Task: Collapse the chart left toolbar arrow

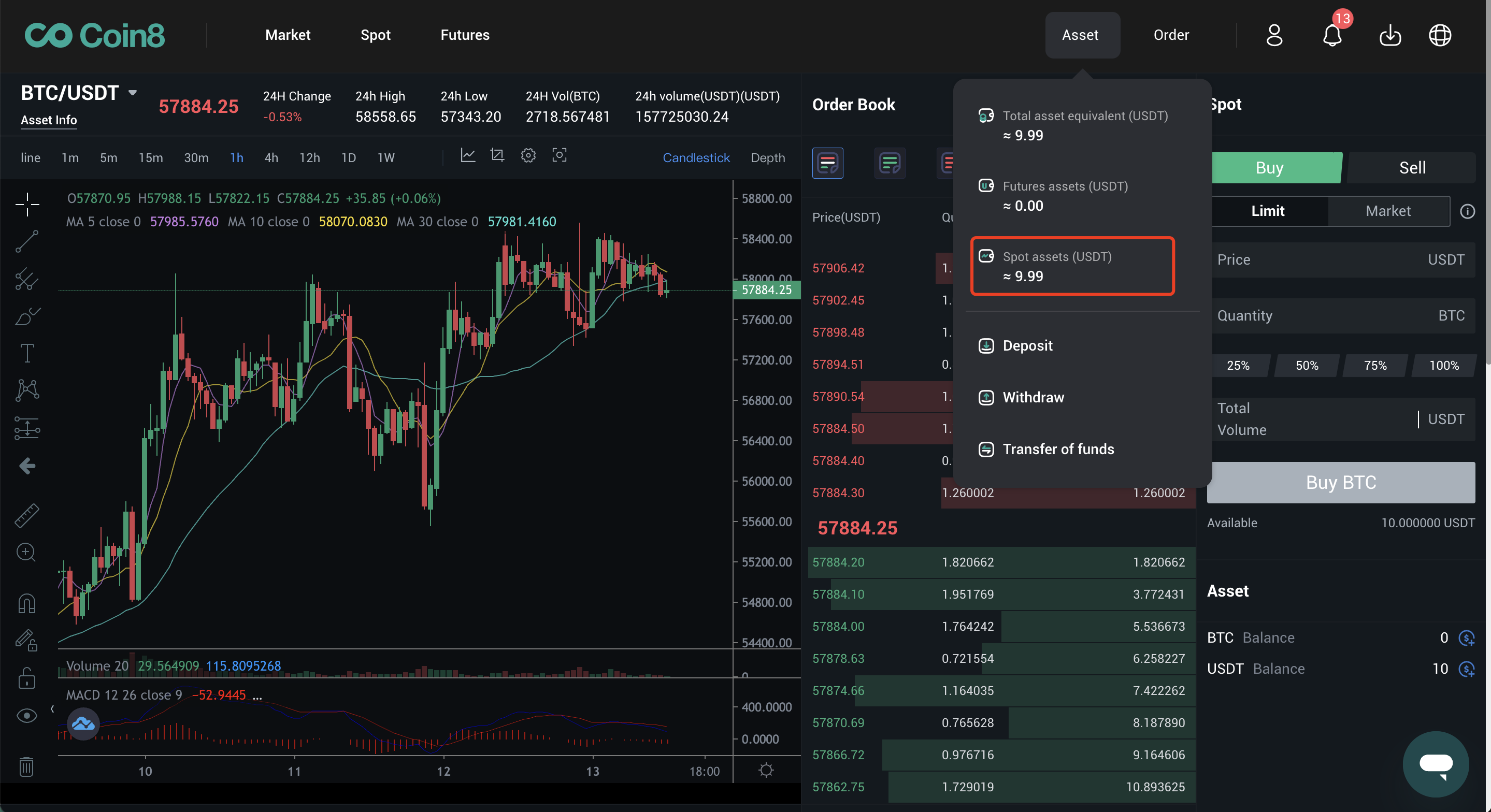Action: [52, 709]
